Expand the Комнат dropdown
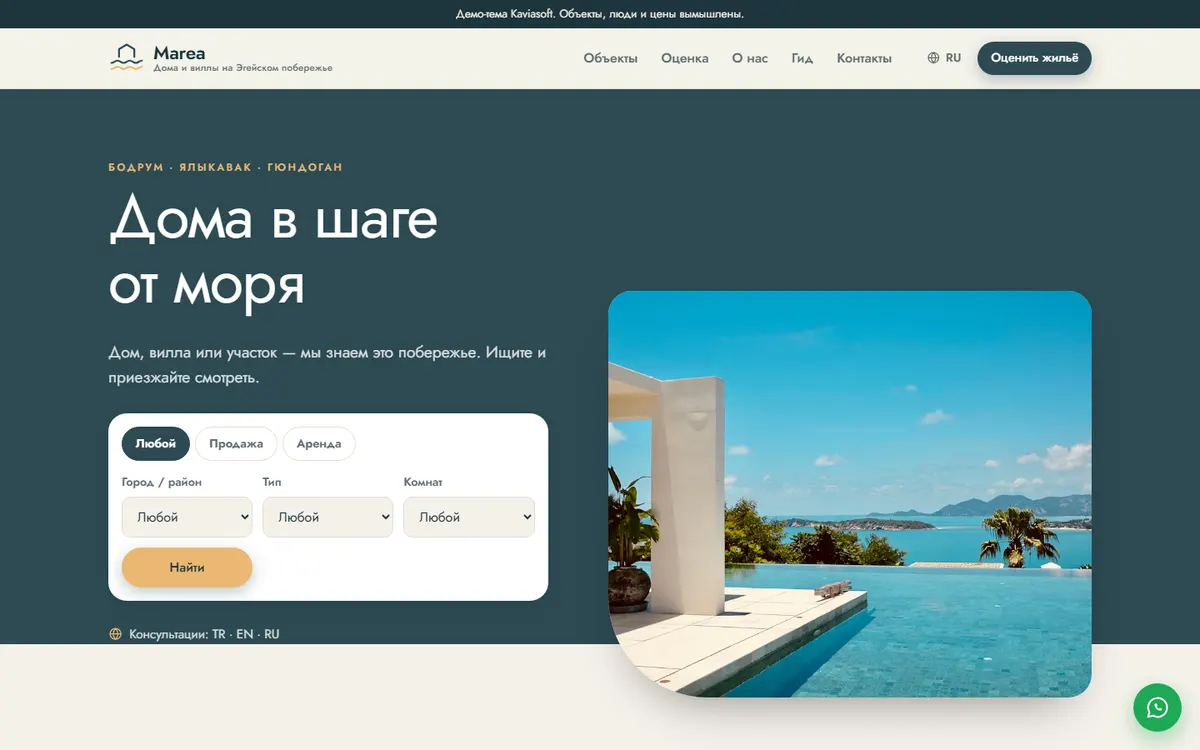This screenshot has width=1200, height=750. (x=469, y=517)
